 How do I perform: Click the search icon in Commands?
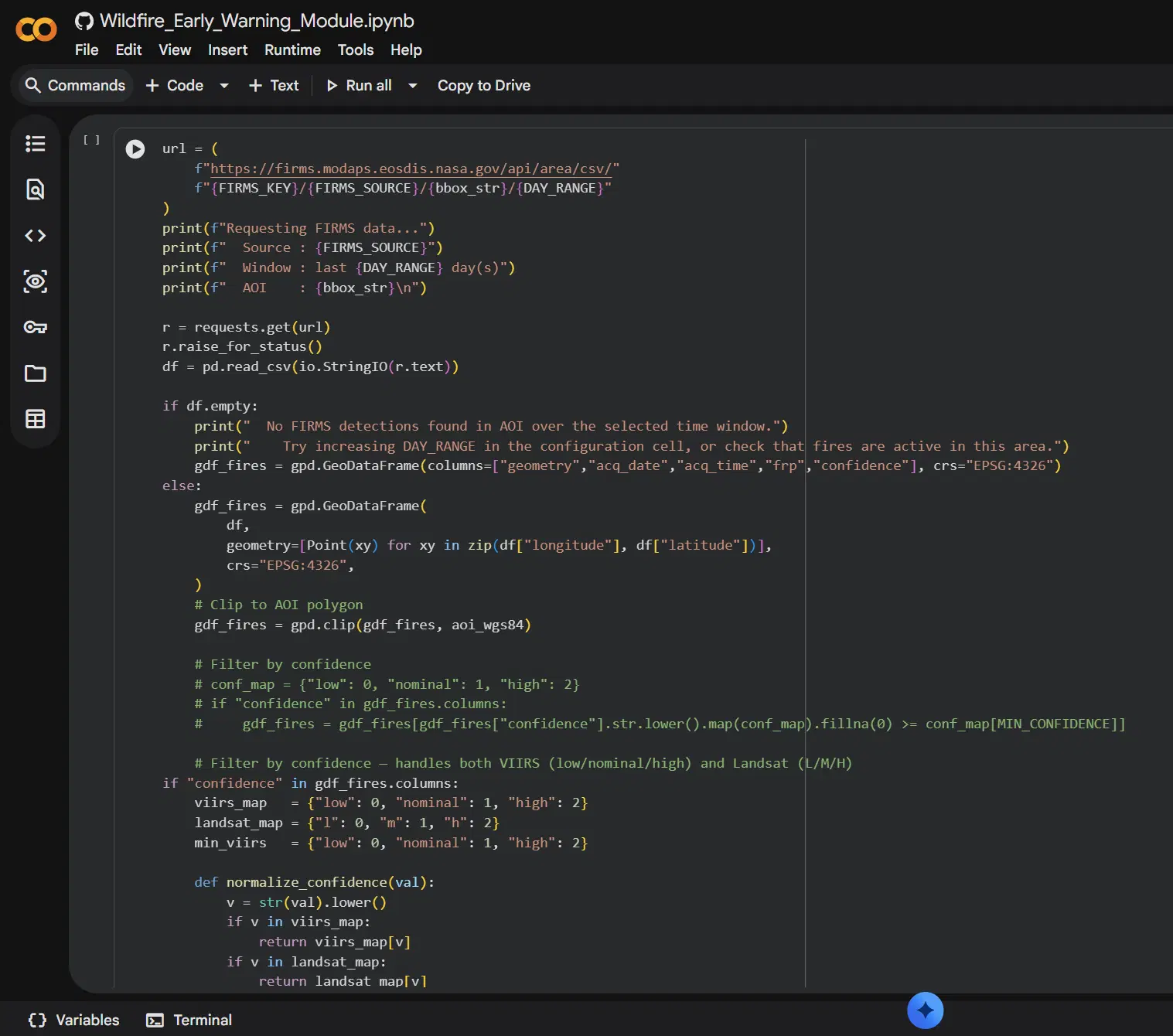coord(32,85)
